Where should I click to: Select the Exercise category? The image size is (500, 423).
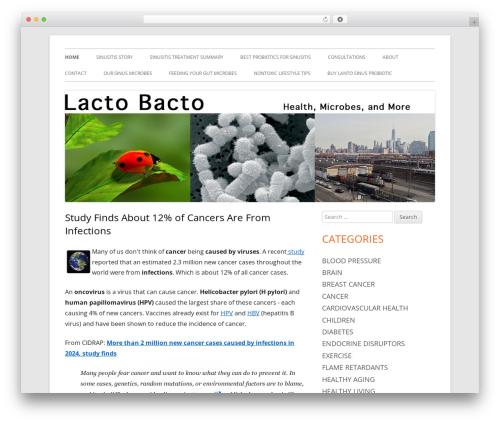[x=337, y=356]
